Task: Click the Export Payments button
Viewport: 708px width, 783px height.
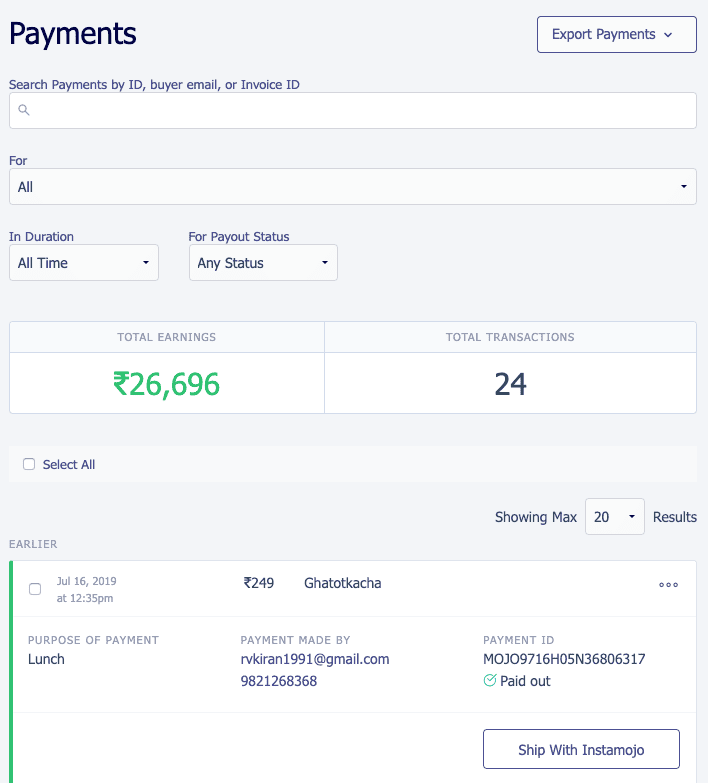Action: point(617,34)
